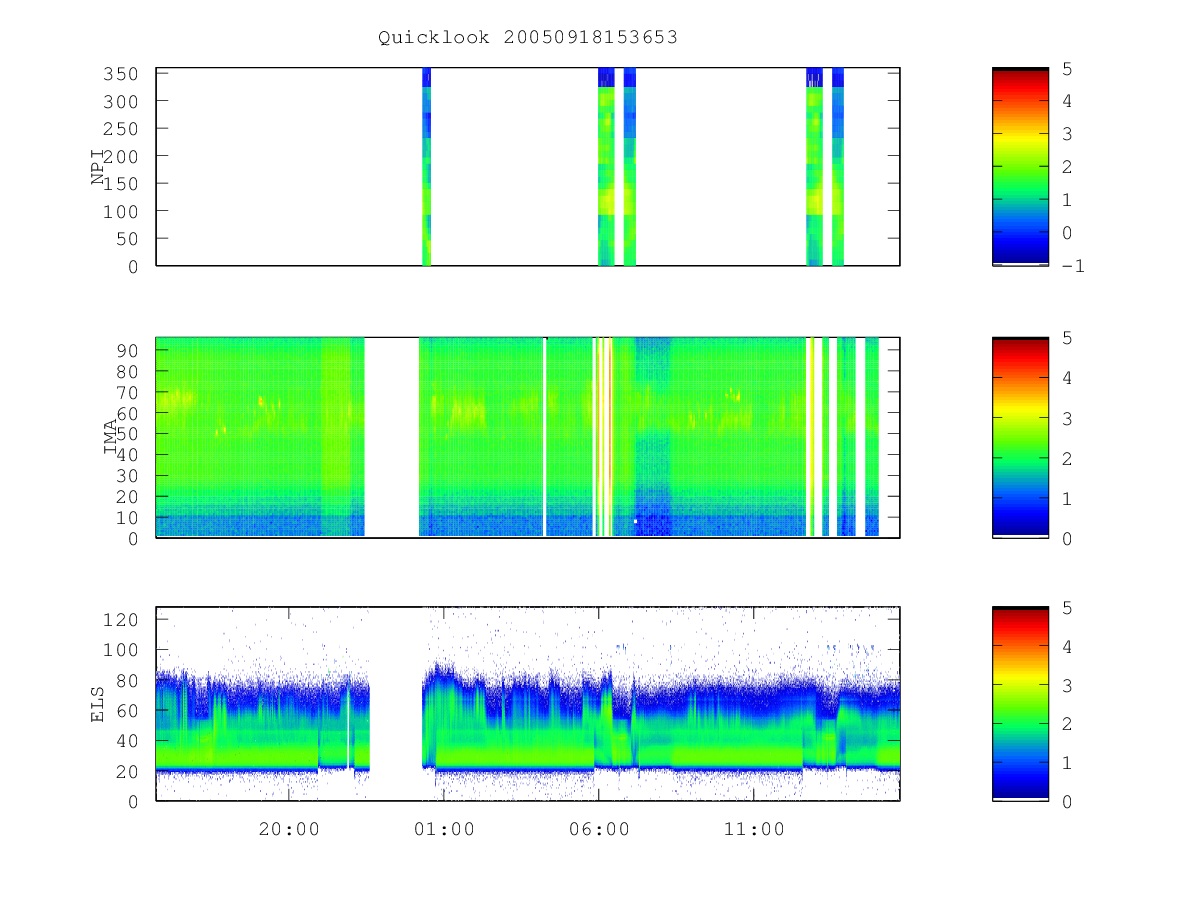Click the NPI data stripe near 01:00

[426, 167]
